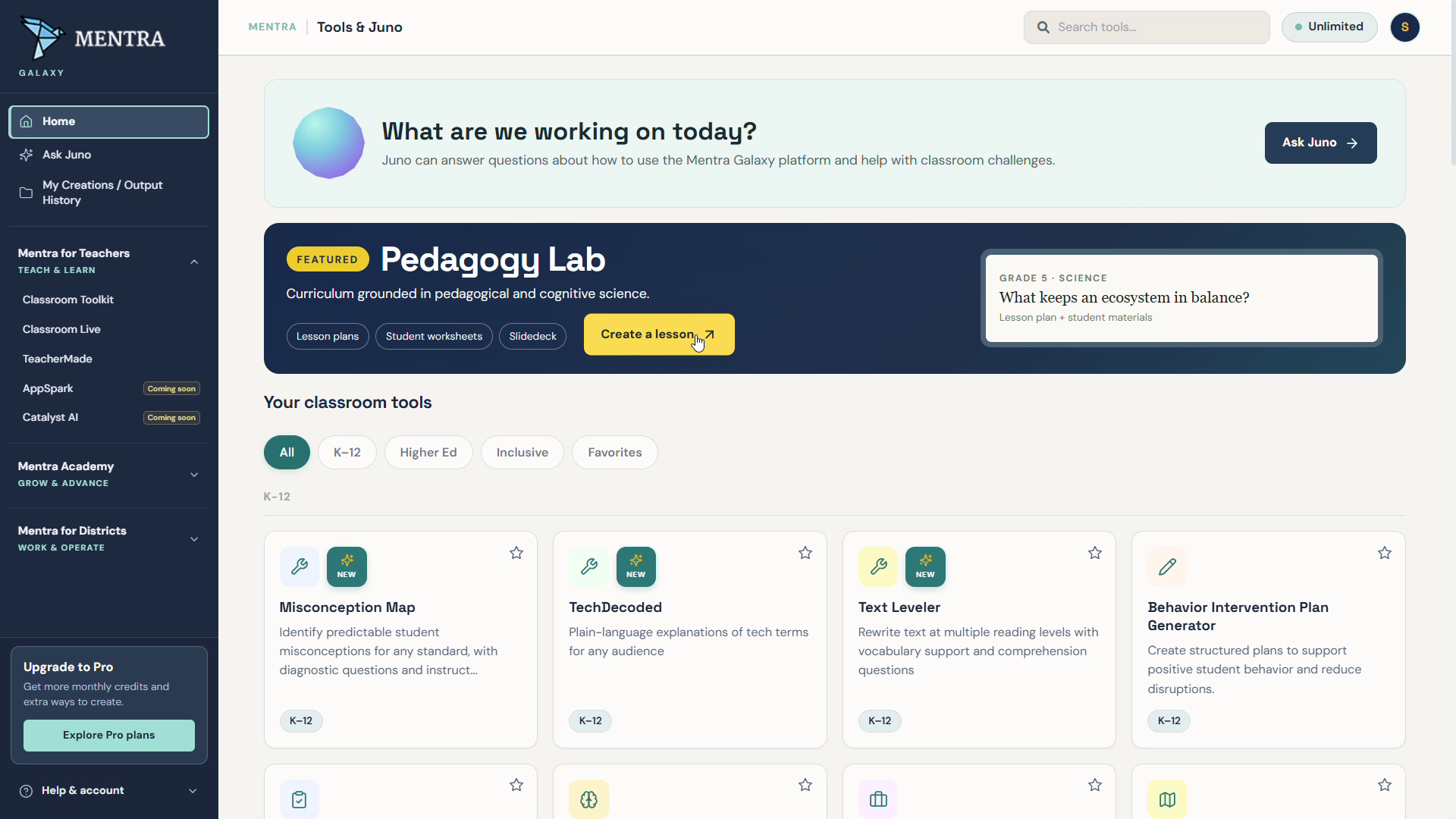The image size is (1456, 819).
Task: Click the search magnifier icon
Action: click(1043, 27)
